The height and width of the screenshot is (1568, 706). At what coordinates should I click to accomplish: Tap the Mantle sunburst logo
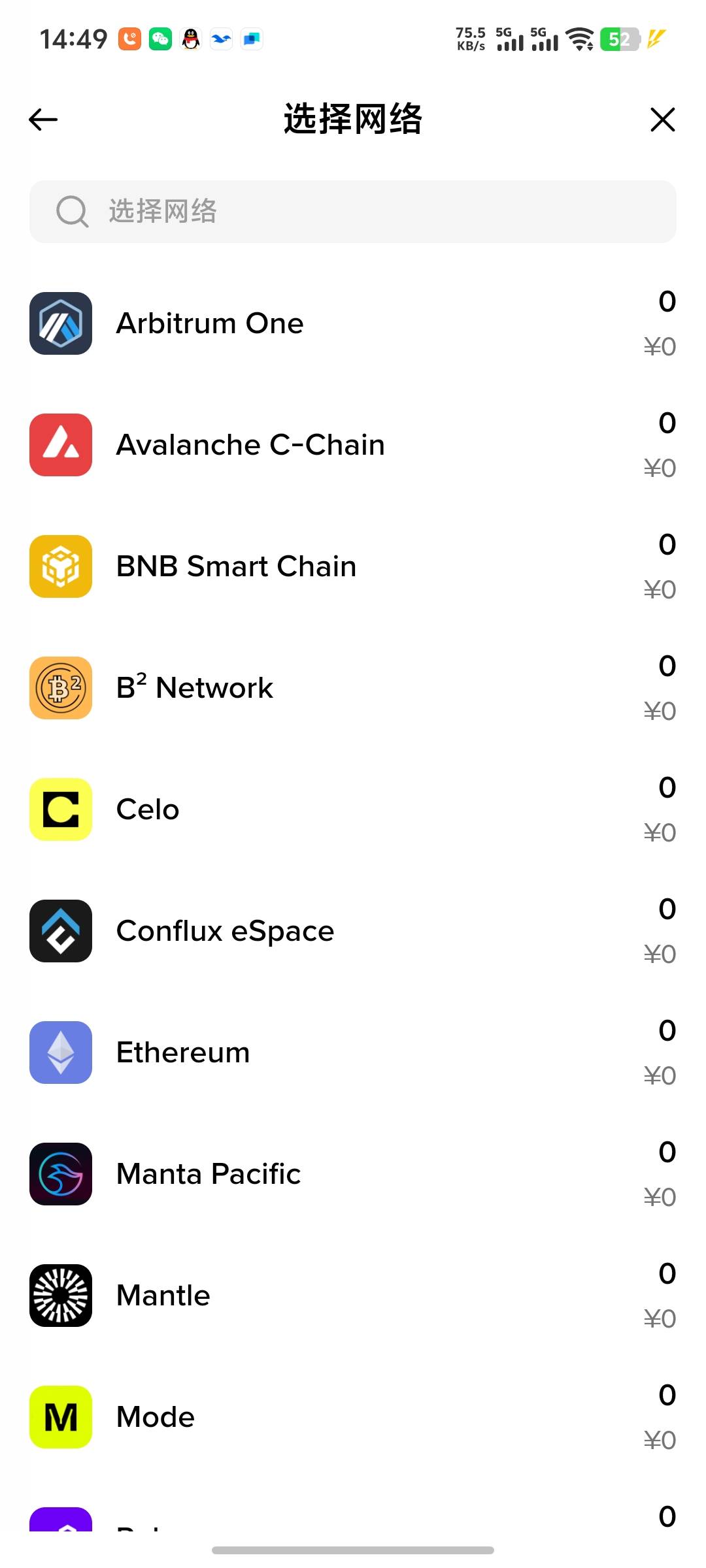click(x=61, y=1296)
